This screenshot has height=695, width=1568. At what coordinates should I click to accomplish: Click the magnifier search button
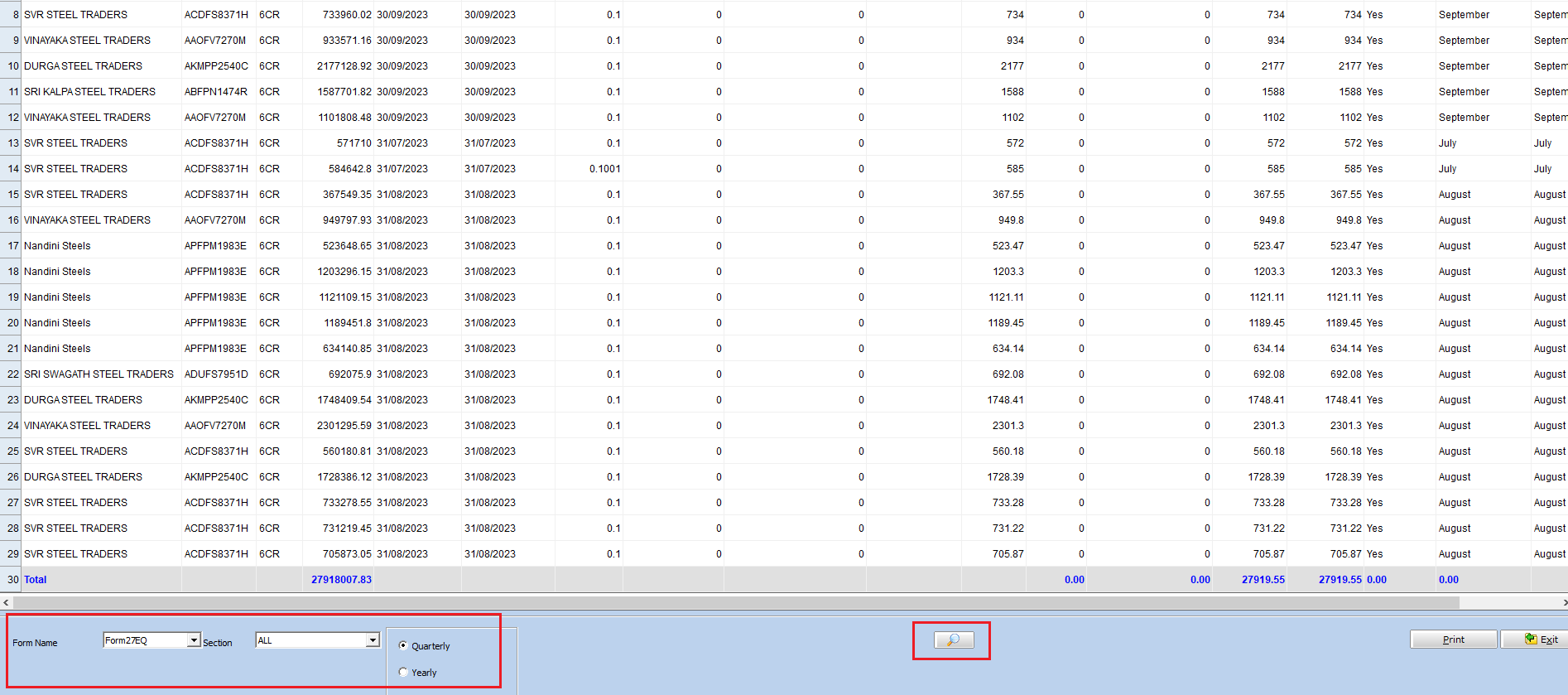pyautogui.click(x=954, y=639)
